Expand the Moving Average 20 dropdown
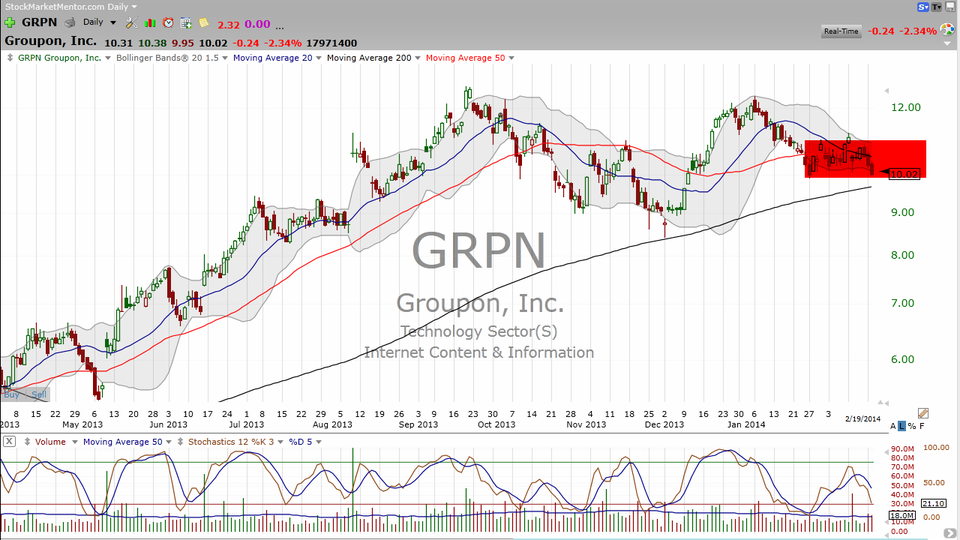960x540 pixels. (318, 58)
